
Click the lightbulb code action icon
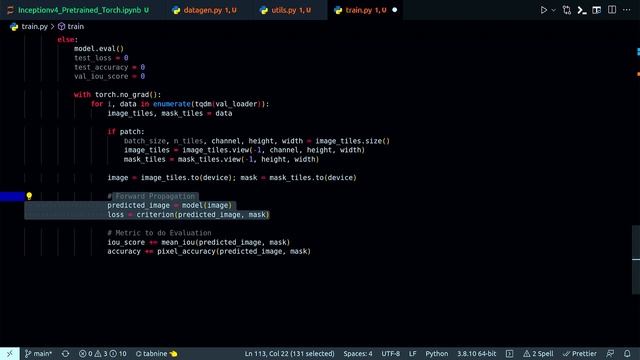[x=29, y=196]
